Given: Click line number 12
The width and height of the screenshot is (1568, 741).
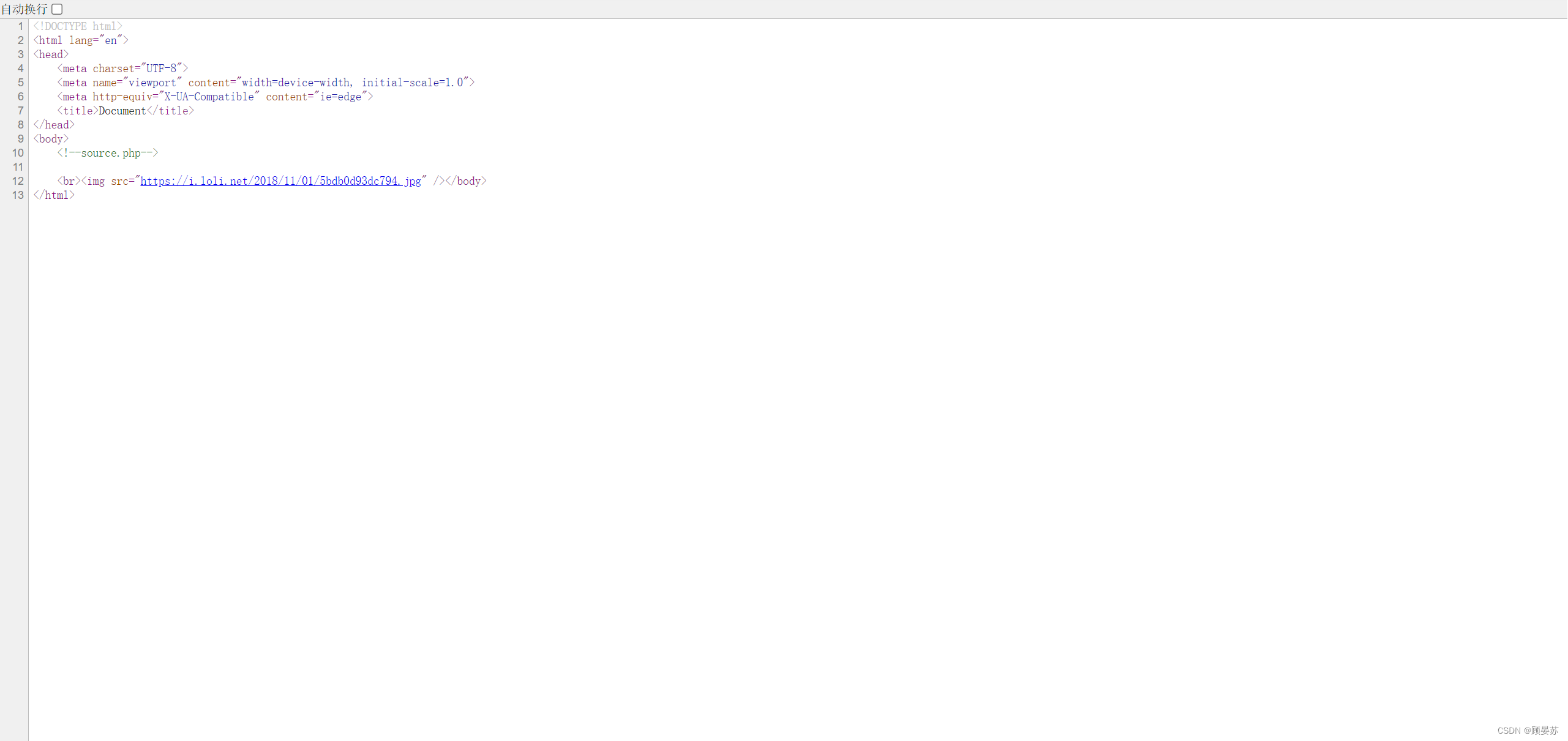Looking at the screenshot, I should click(x=18, y=181).
